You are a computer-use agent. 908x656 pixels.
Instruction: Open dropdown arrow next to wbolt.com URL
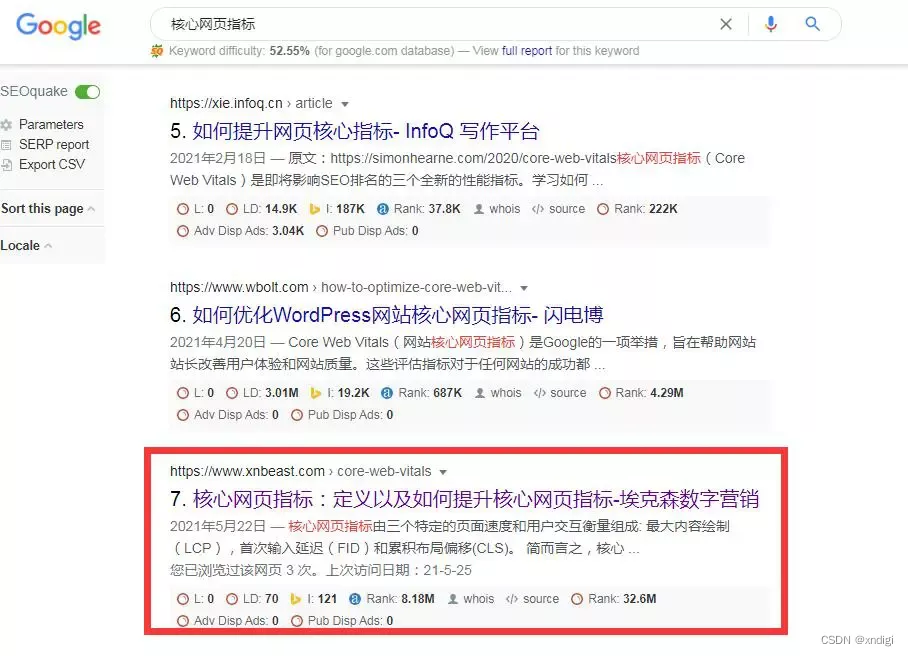[523, 288]
